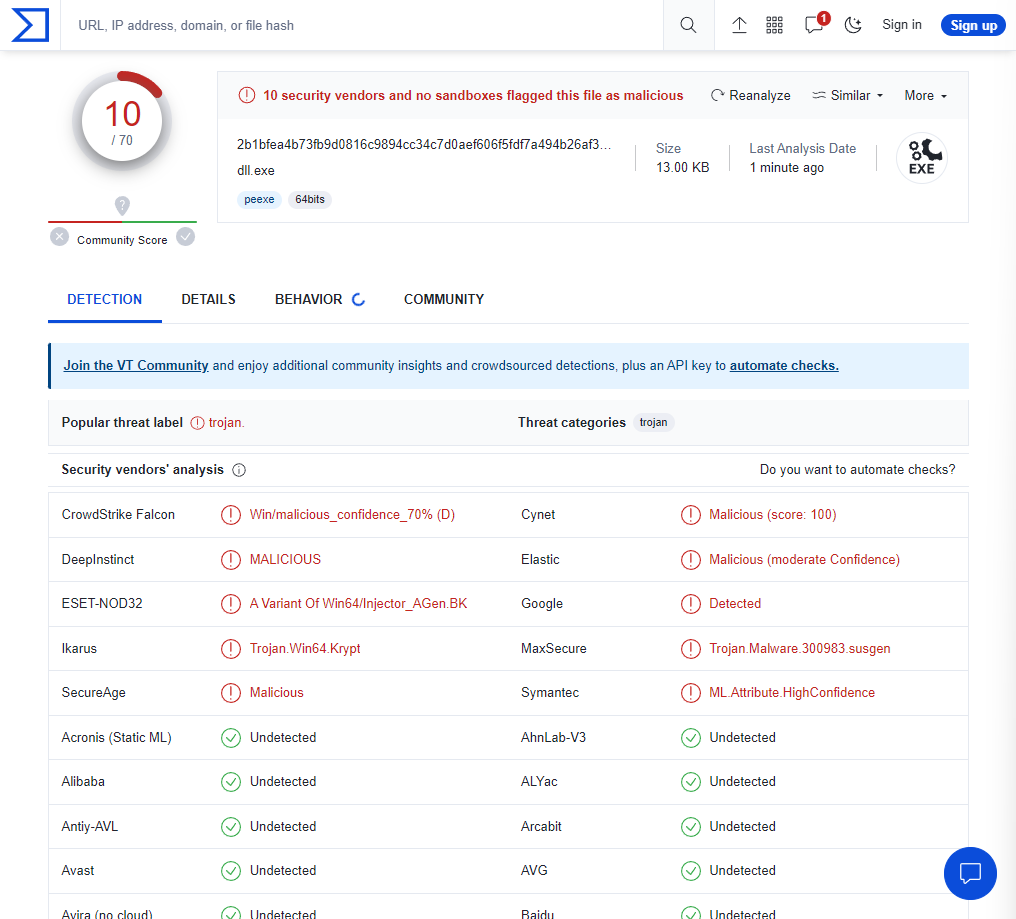Click the ALYac undetected check icon
1016x919 pixels.
691,782
